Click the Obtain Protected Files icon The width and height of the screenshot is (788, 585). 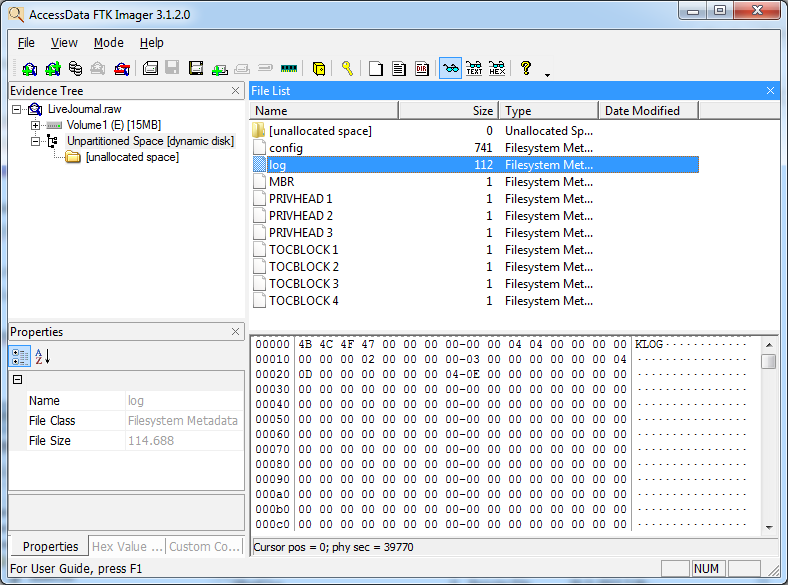[319, 69]
